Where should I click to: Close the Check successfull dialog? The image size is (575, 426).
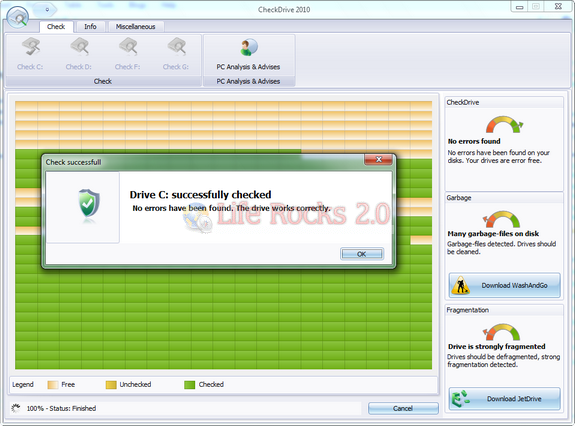tap(378, 159)
